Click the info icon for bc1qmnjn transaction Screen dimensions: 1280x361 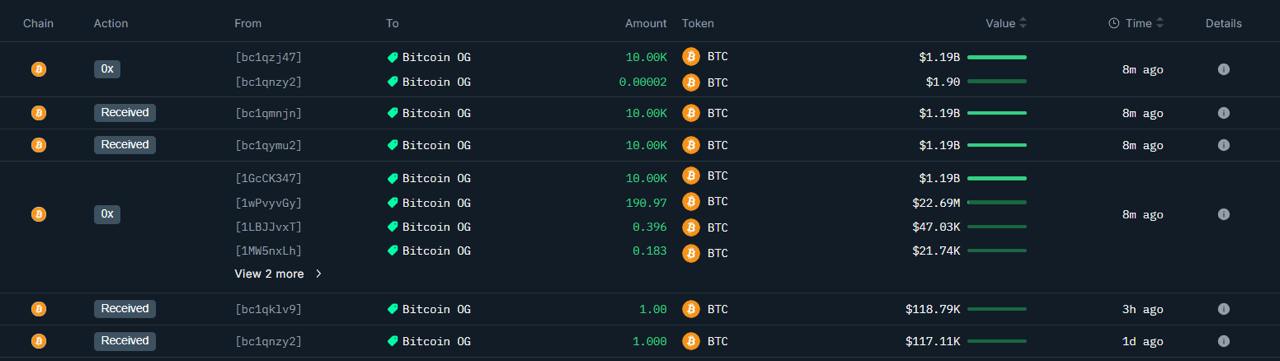(x=1223, y=113)
